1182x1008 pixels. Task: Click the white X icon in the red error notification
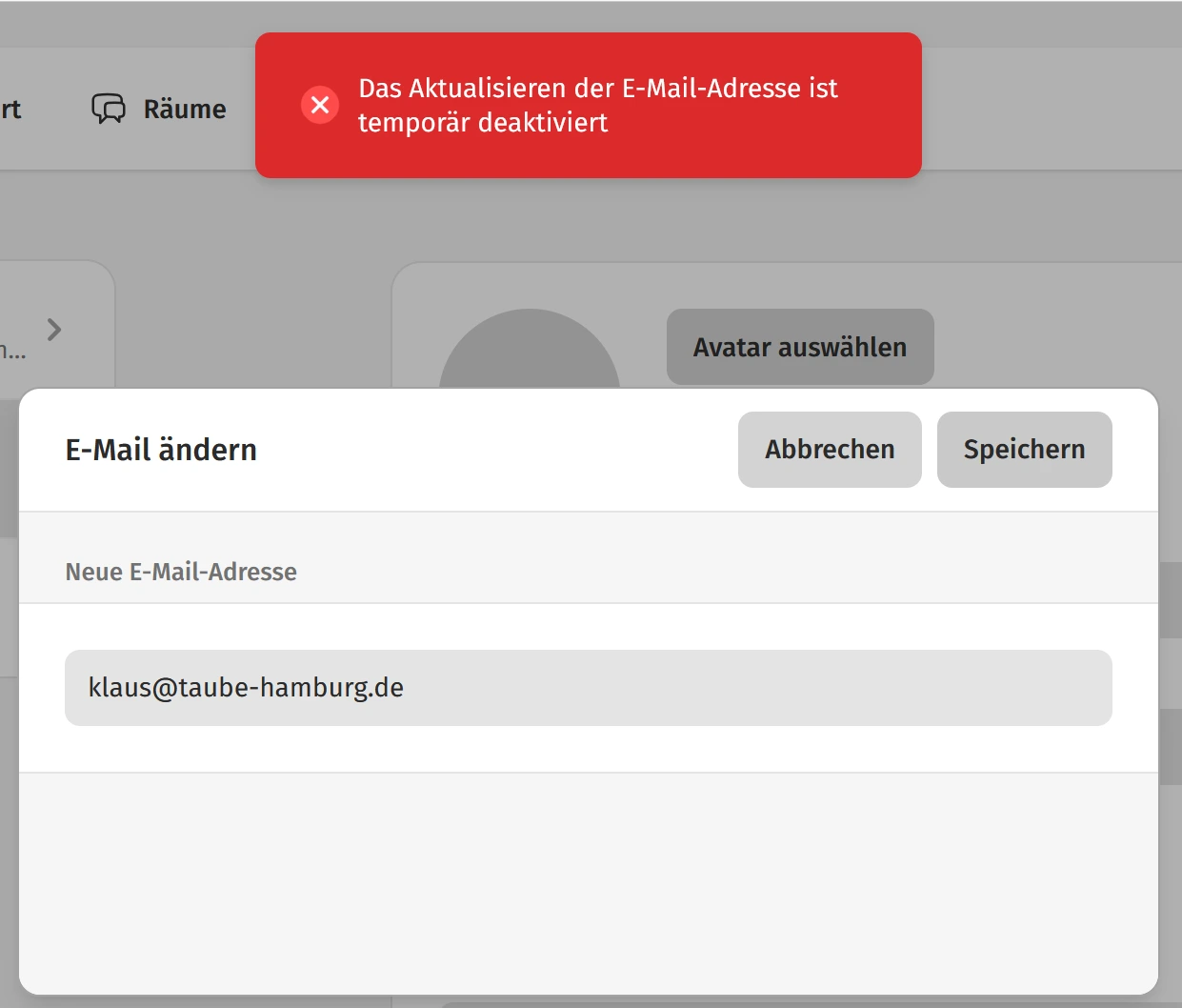(x=320, y=105)
